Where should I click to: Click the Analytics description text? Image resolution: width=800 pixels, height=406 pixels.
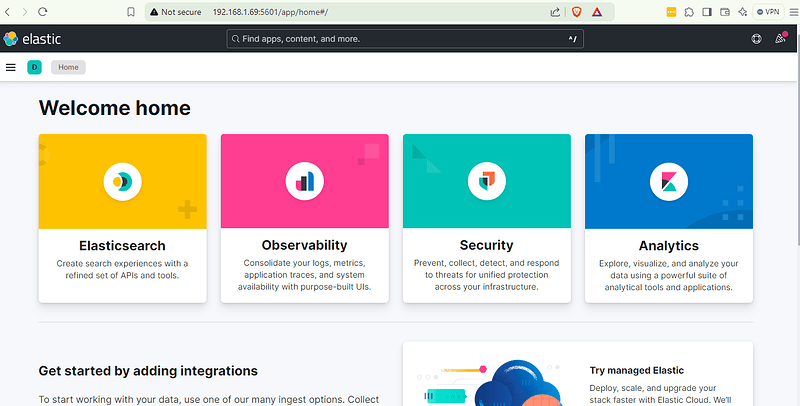pos(669,275)
